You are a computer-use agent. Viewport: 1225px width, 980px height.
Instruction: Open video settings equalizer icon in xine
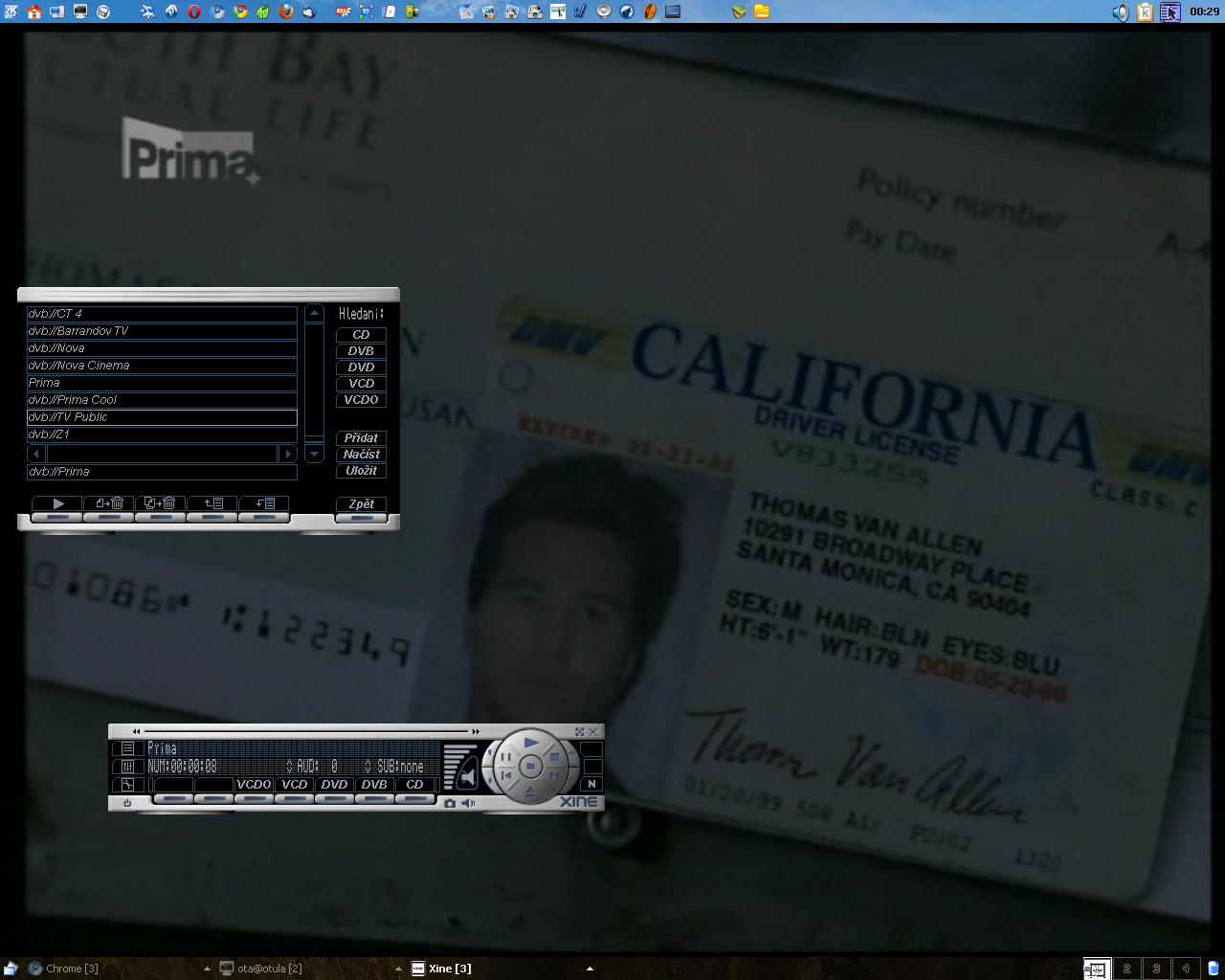click(127, 767)
